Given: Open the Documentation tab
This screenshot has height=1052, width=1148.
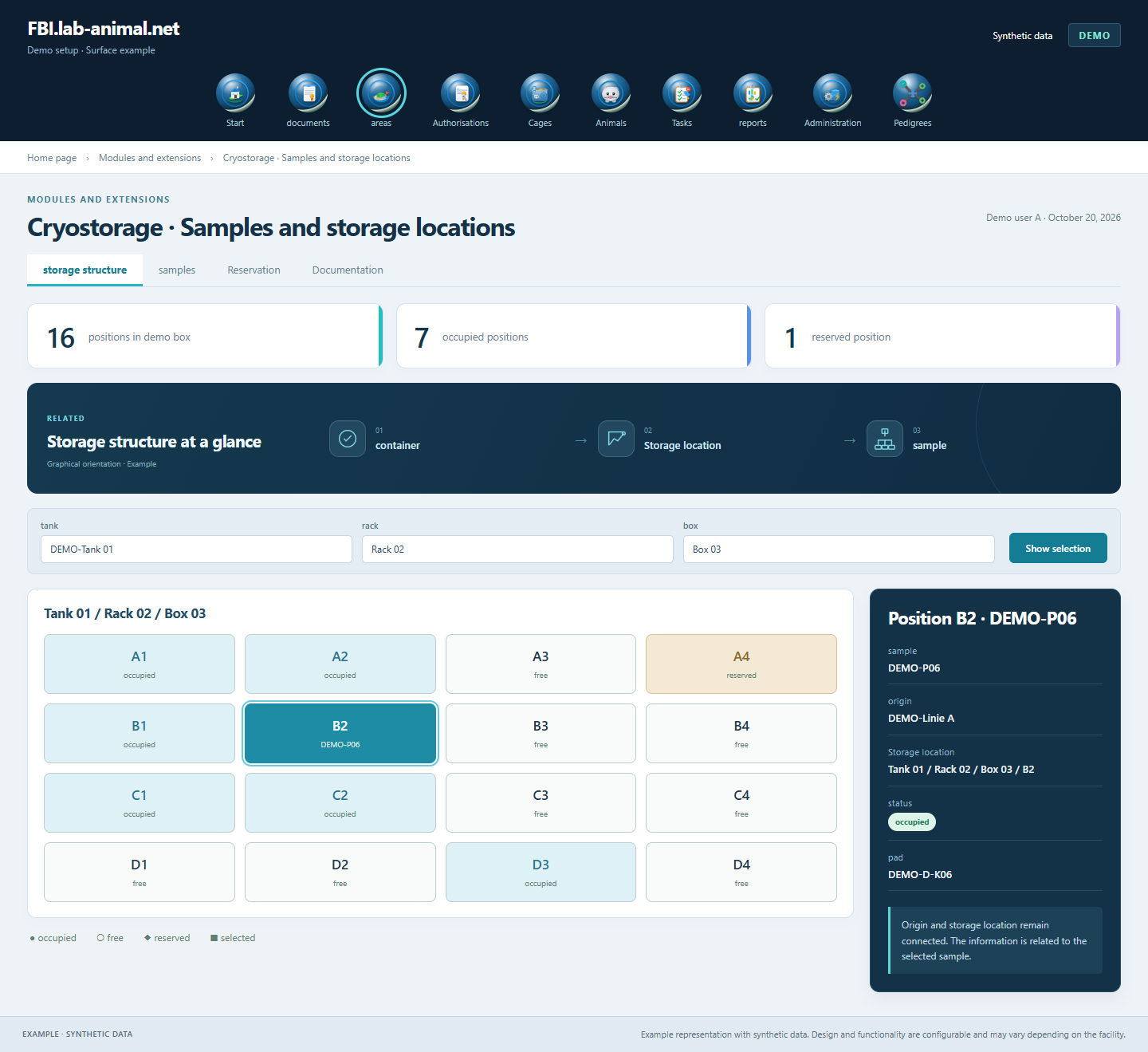Looking at the screenshot, I should [348, 270].
